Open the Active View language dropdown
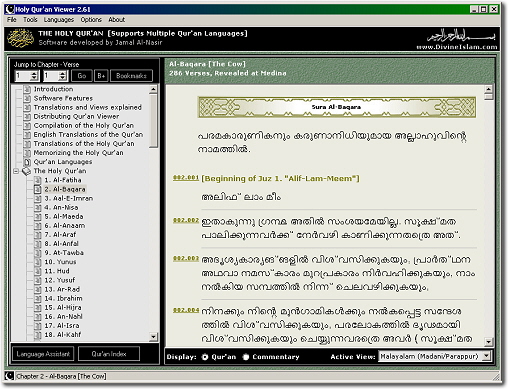Viewport: 509px width, 389px height. point(486,356)
